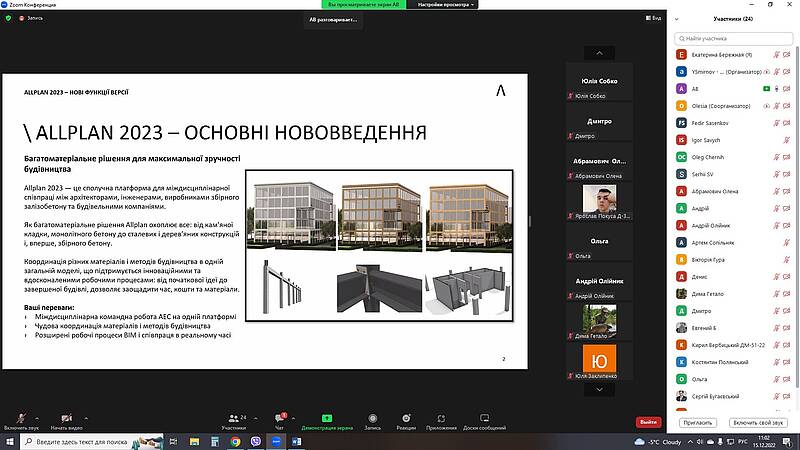Screen dimensions: 800x450
Task: Leave the meeting with Выйти button
Action: click(648, 422)
